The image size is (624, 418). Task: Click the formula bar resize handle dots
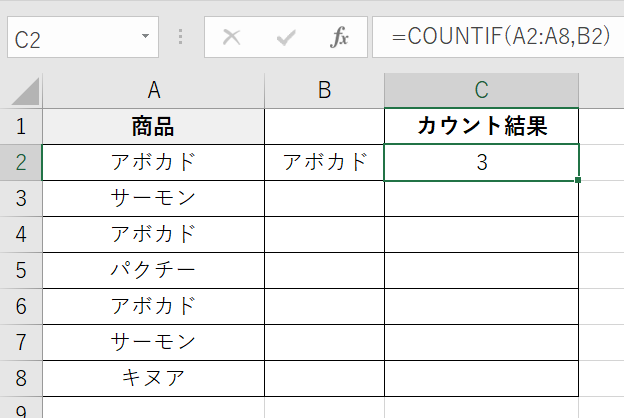(x=181, y=38)
